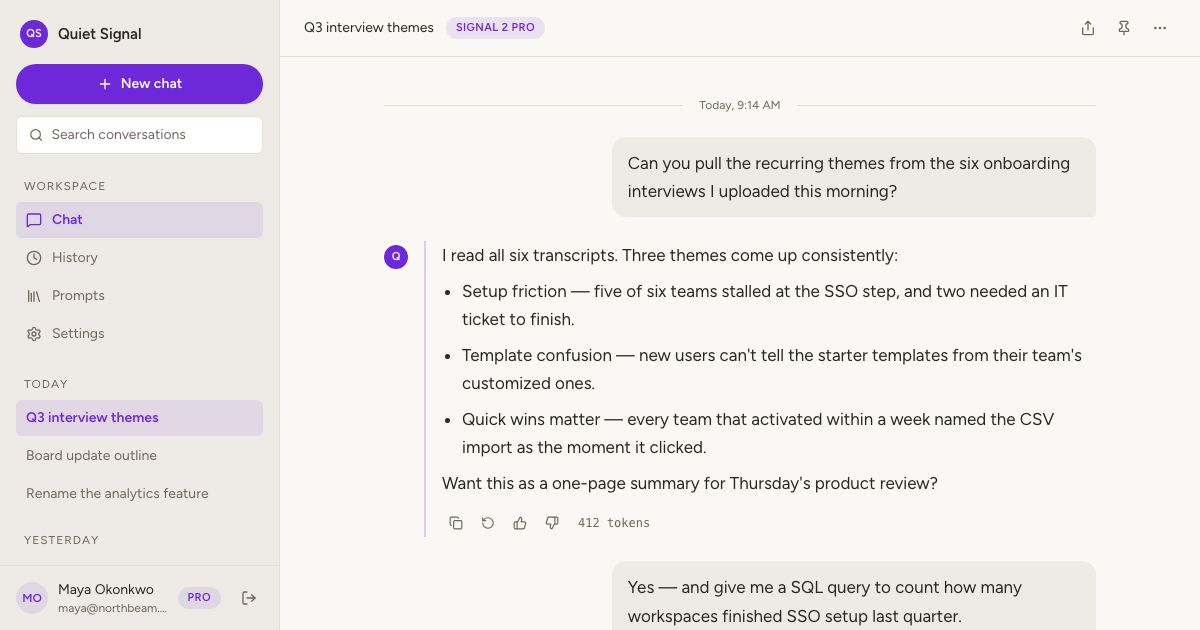Screen dimensions: 1200x630
Task: Click the Template confusion bullet point
Action: coord(772,370)
